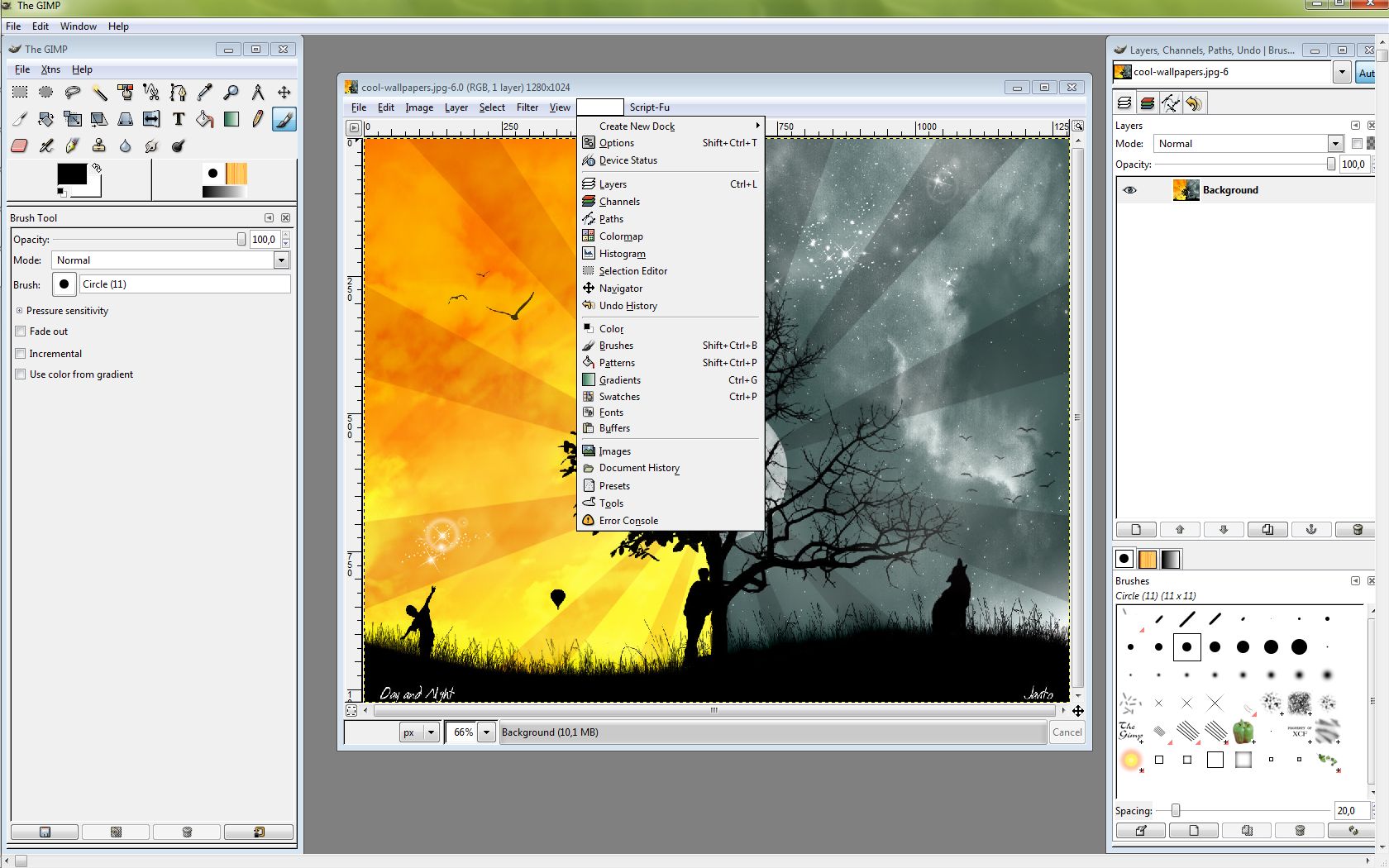Image resolution: width=1389 pixels, height=868 pixels.
Task: Open Brush Tool Mode dropdown
Action: 281,260
